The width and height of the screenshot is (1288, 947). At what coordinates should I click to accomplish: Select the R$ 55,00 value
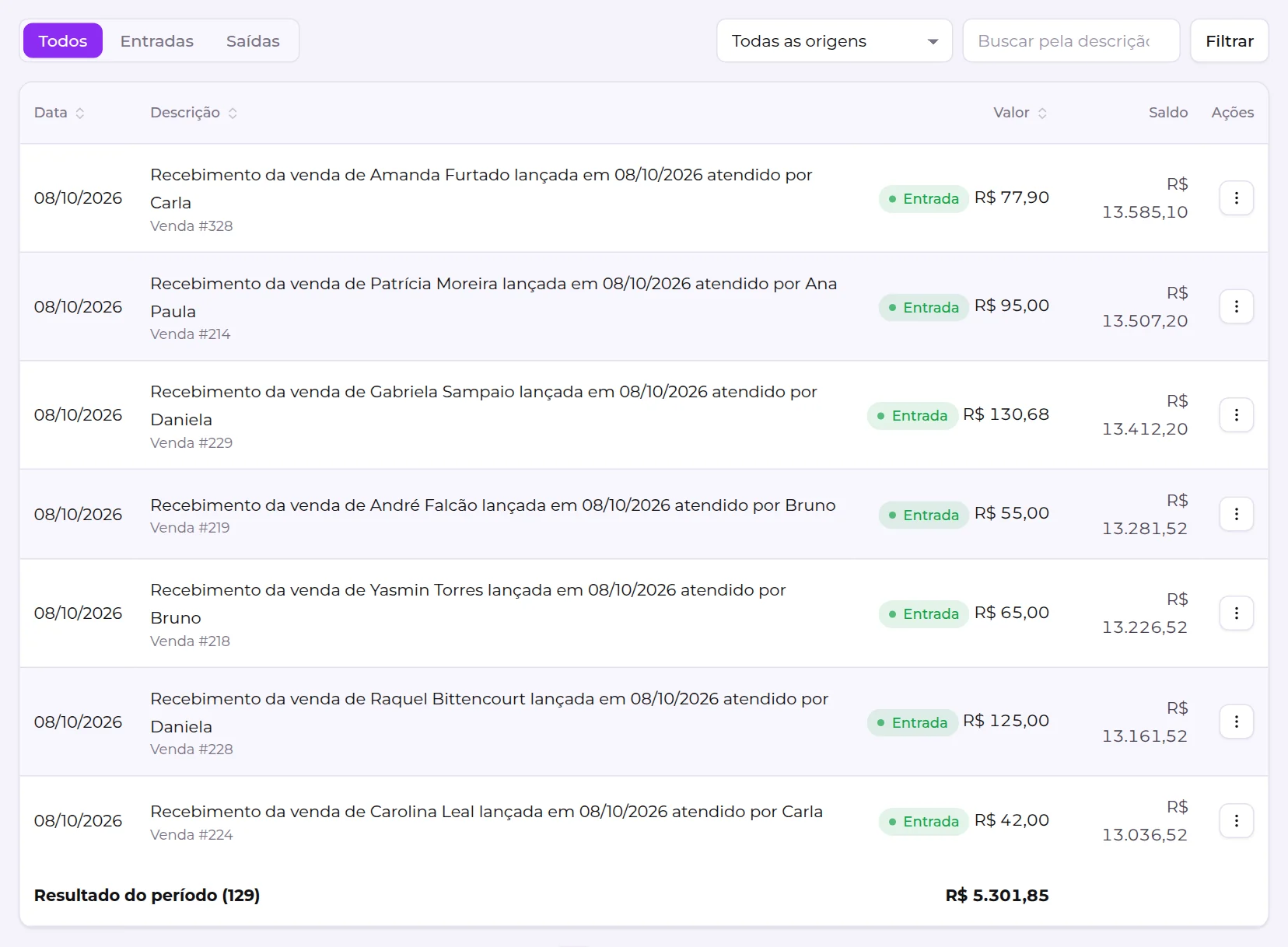pos(1011,513)
